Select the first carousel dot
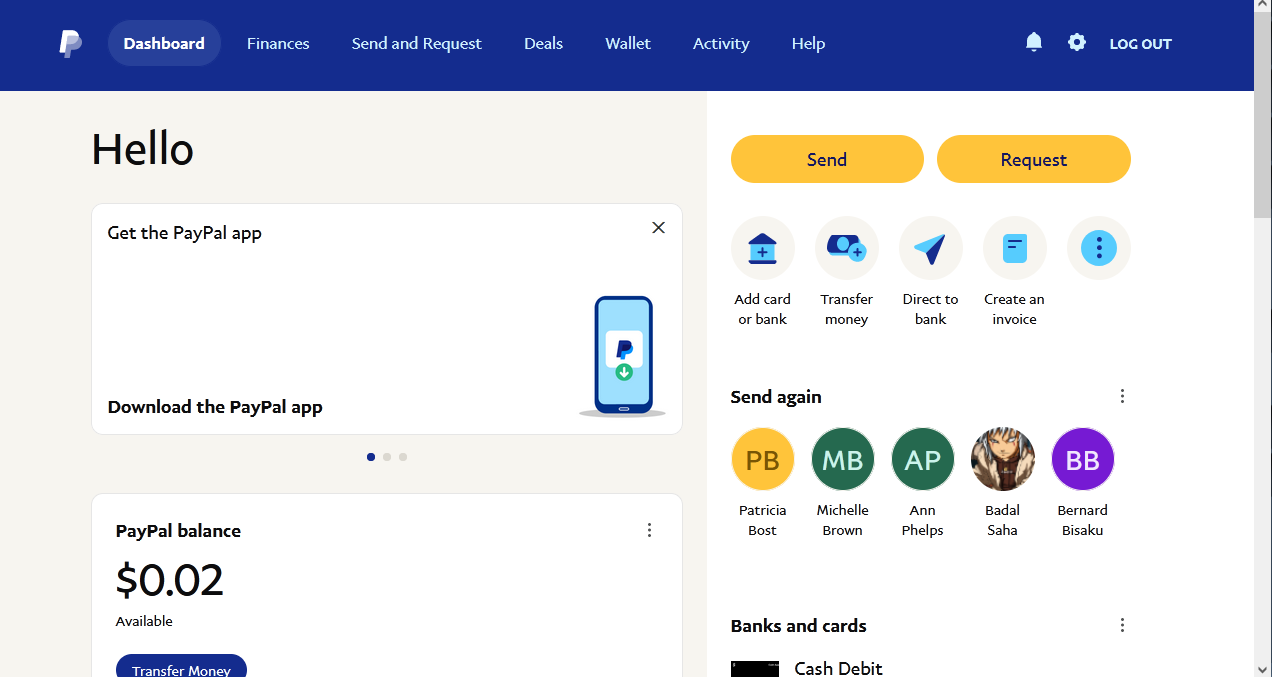Viewport: 1272px width, 677px height. 371,457
